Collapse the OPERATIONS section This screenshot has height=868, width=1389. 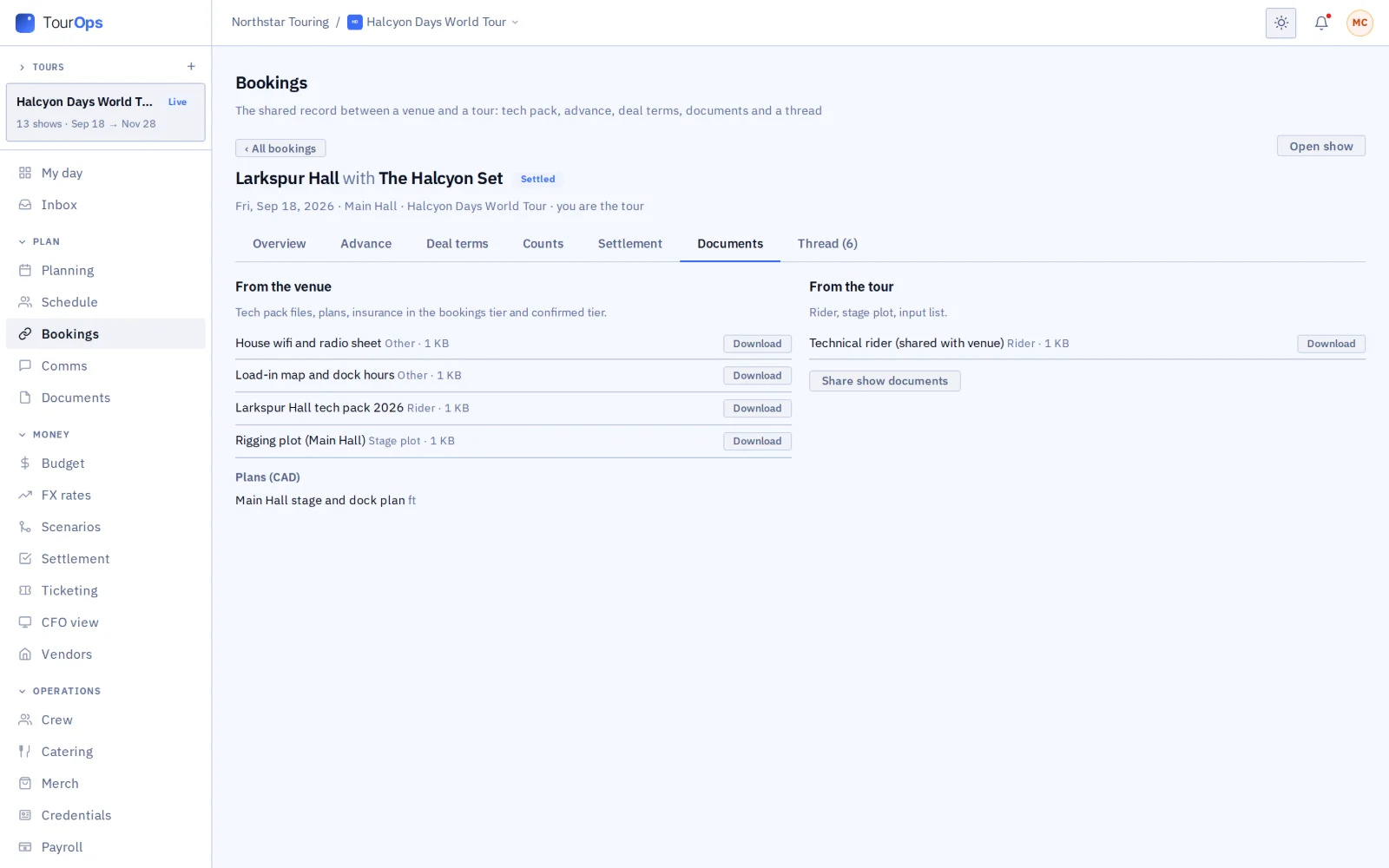coord(23,691)
